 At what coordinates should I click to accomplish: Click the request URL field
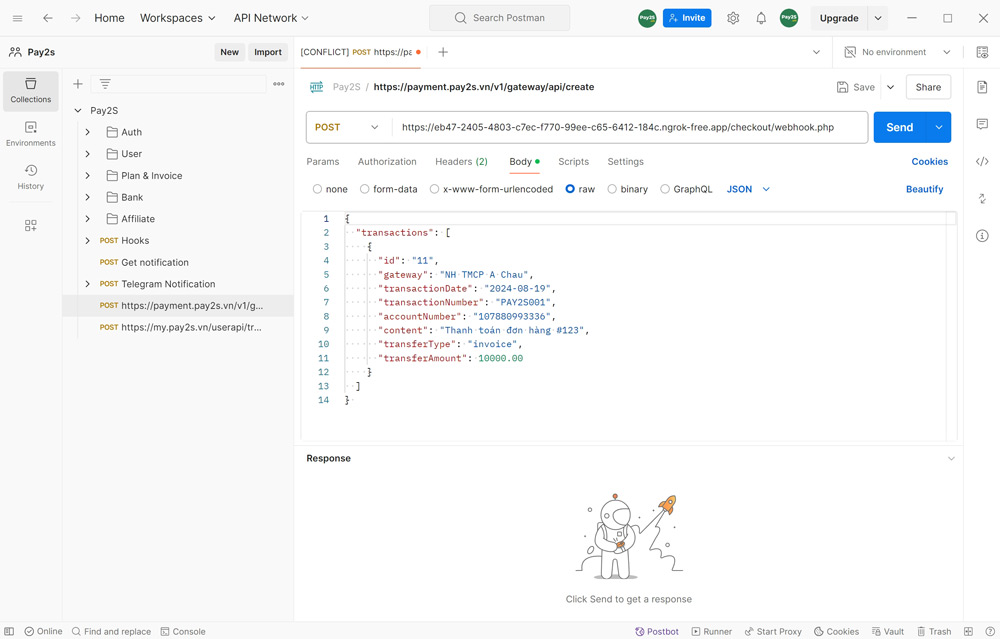click(x=629, y=128)
